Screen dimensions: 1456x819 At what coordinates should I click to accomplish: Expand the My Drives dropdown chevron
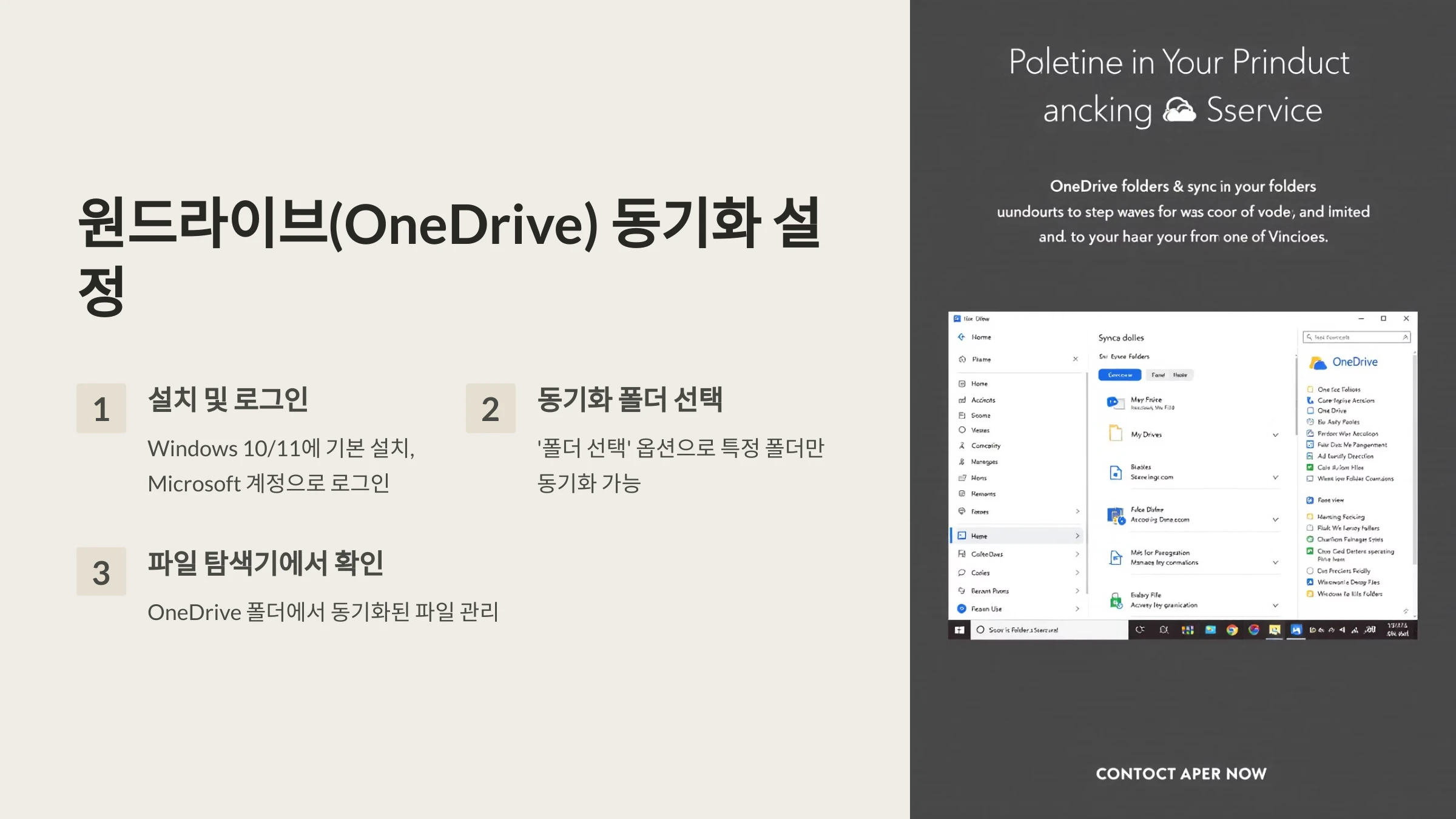click(x=1275, y=434)
